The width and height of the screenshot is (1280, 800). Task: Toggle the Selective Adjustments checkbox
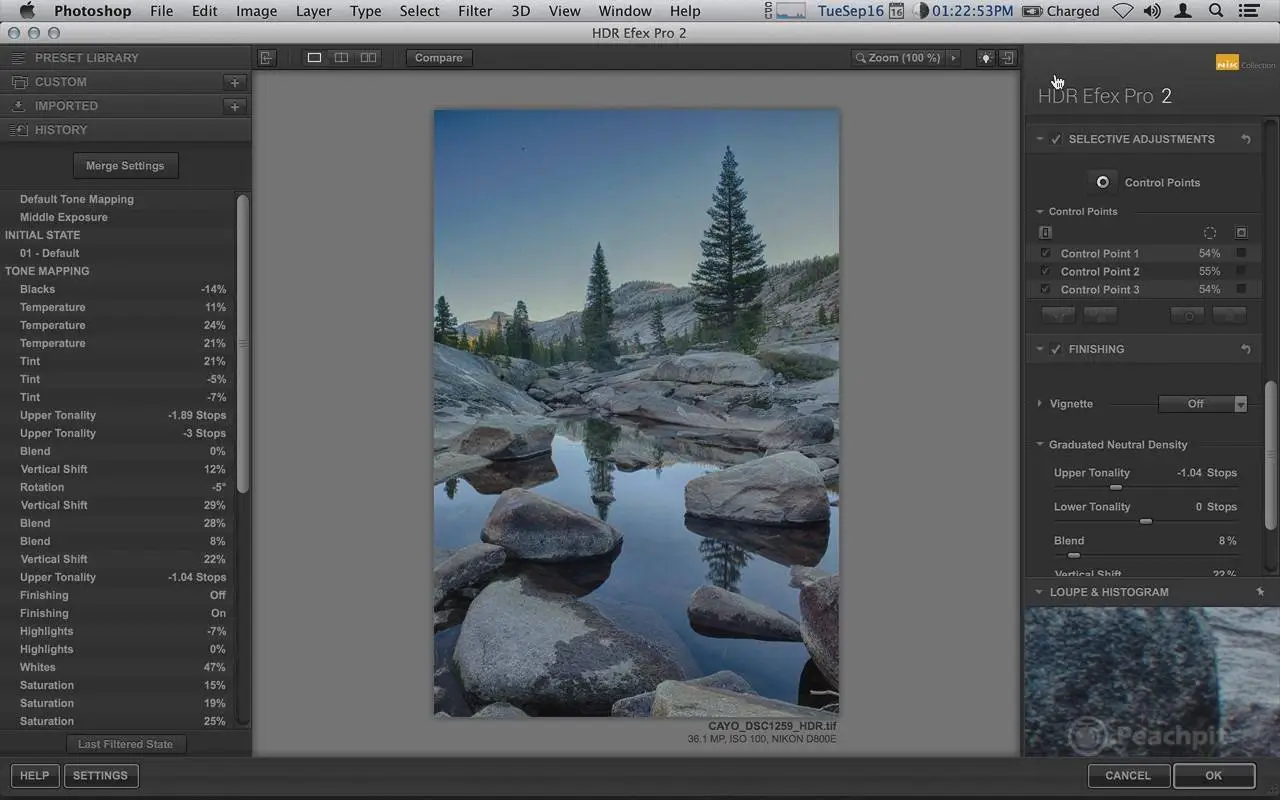click(x=1056, y=139)
